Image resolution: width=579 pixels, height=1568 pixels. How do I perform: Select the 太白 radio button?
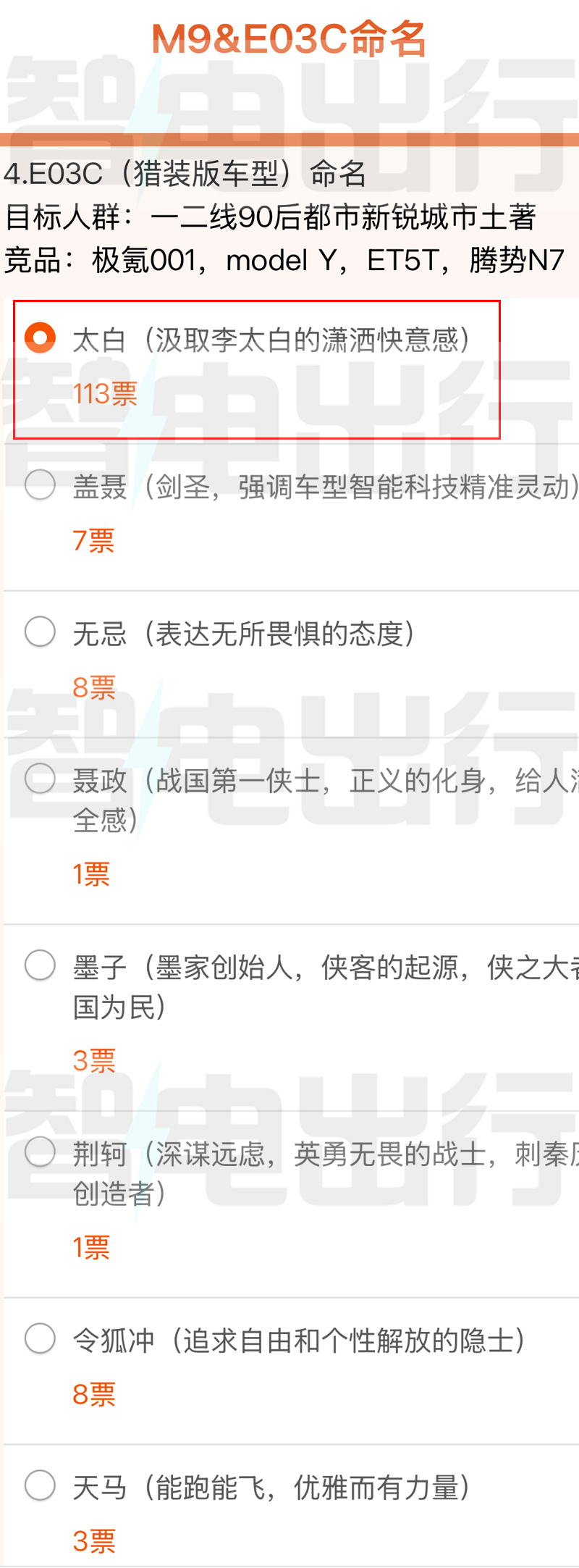tap(40, 338)
